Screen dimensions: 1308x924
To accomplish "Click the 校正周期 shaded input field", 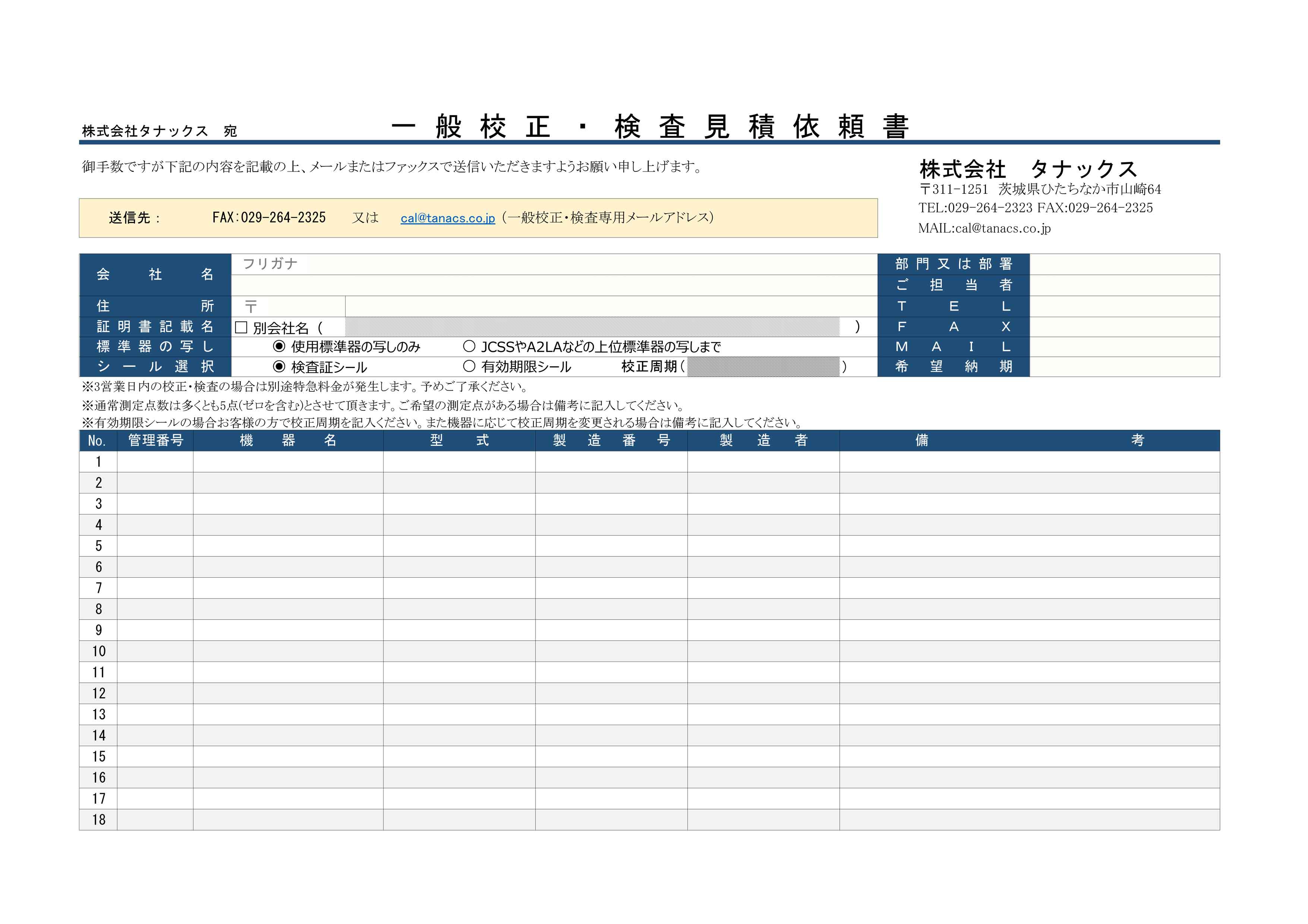I will (x=763, y=367).
